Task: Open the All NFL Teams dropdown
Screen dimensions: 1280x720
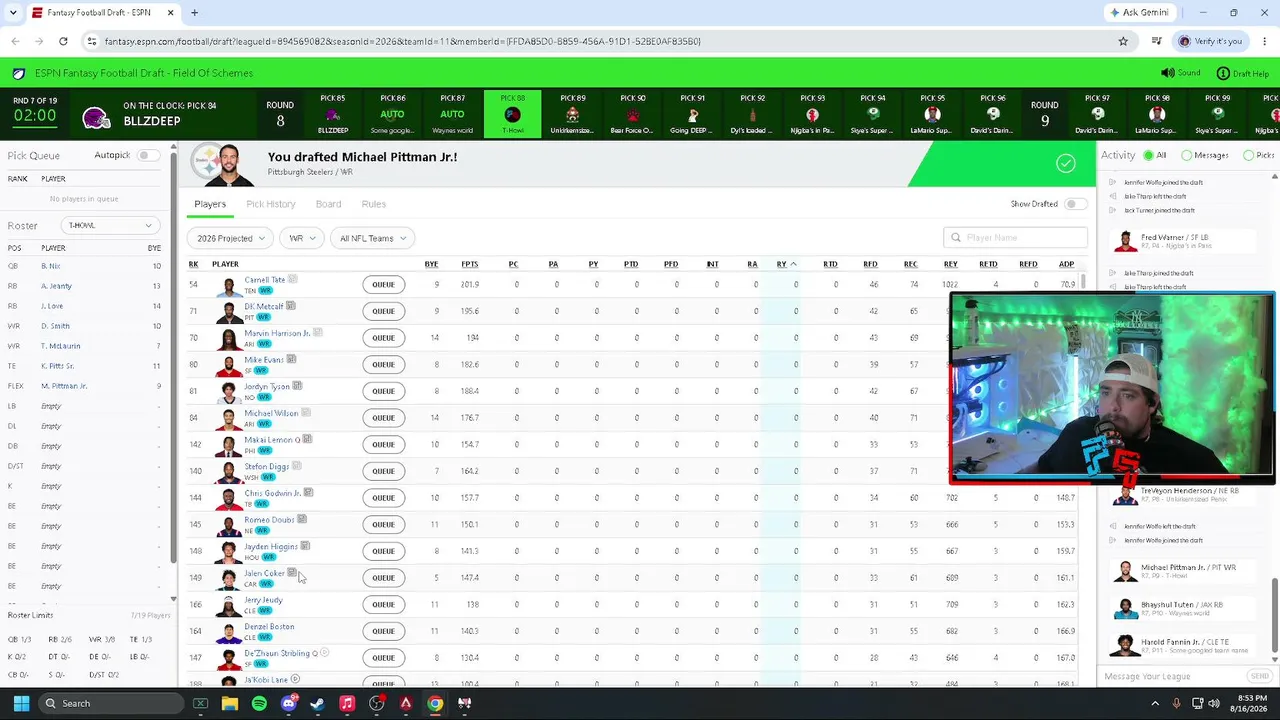Action: coord(372,238)
